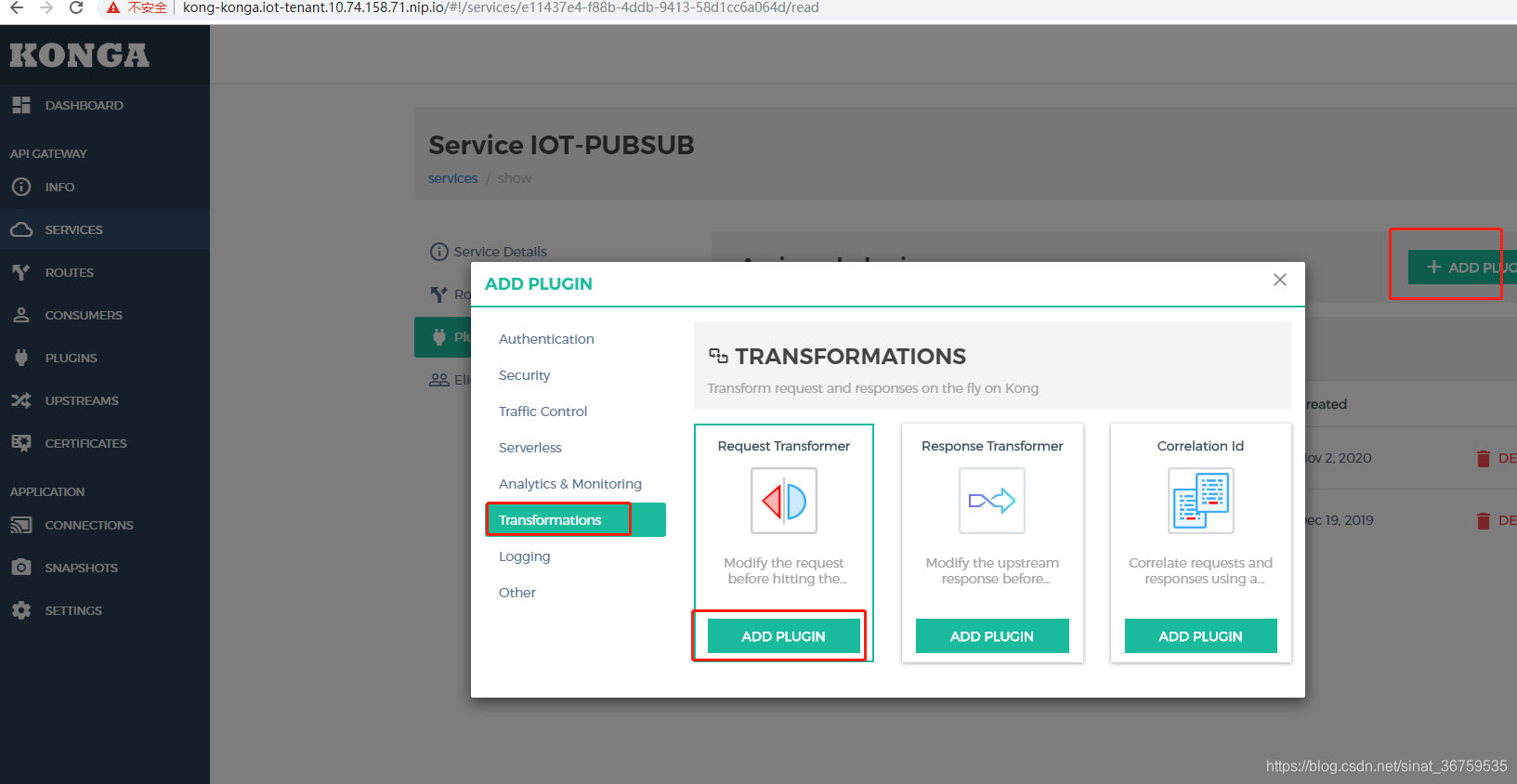1517x784 pixels.
Task: Click the browser address bar URL
Action: point(501,7)
